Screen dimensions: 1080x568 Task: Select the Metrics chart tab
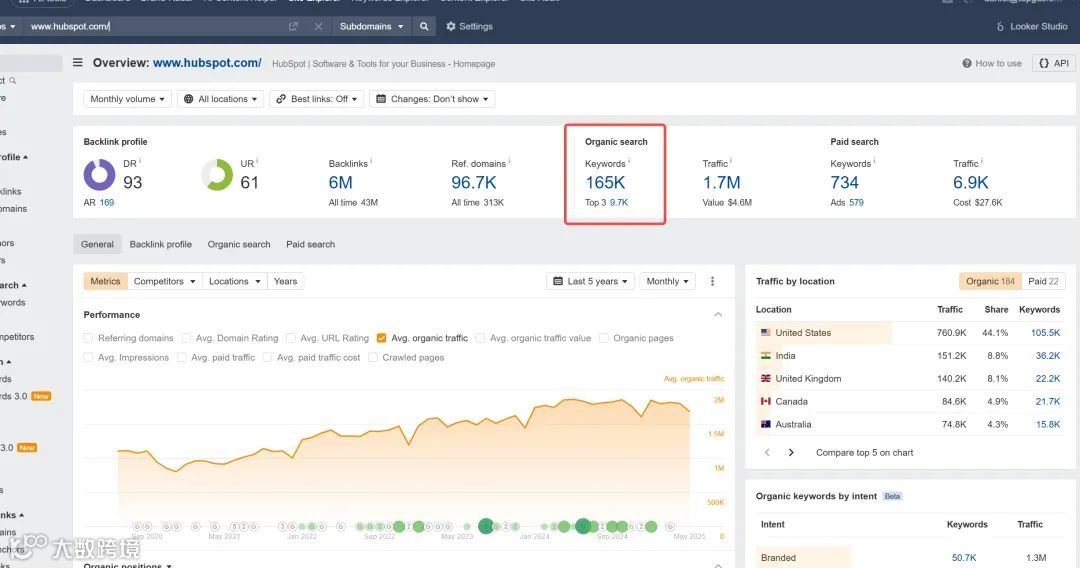pyautogui.click(x=105, y=281)
